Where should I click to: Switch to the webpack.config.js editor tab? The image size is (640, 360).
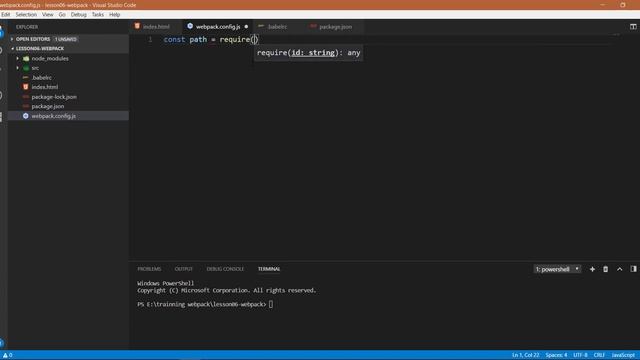click(218, 27)
